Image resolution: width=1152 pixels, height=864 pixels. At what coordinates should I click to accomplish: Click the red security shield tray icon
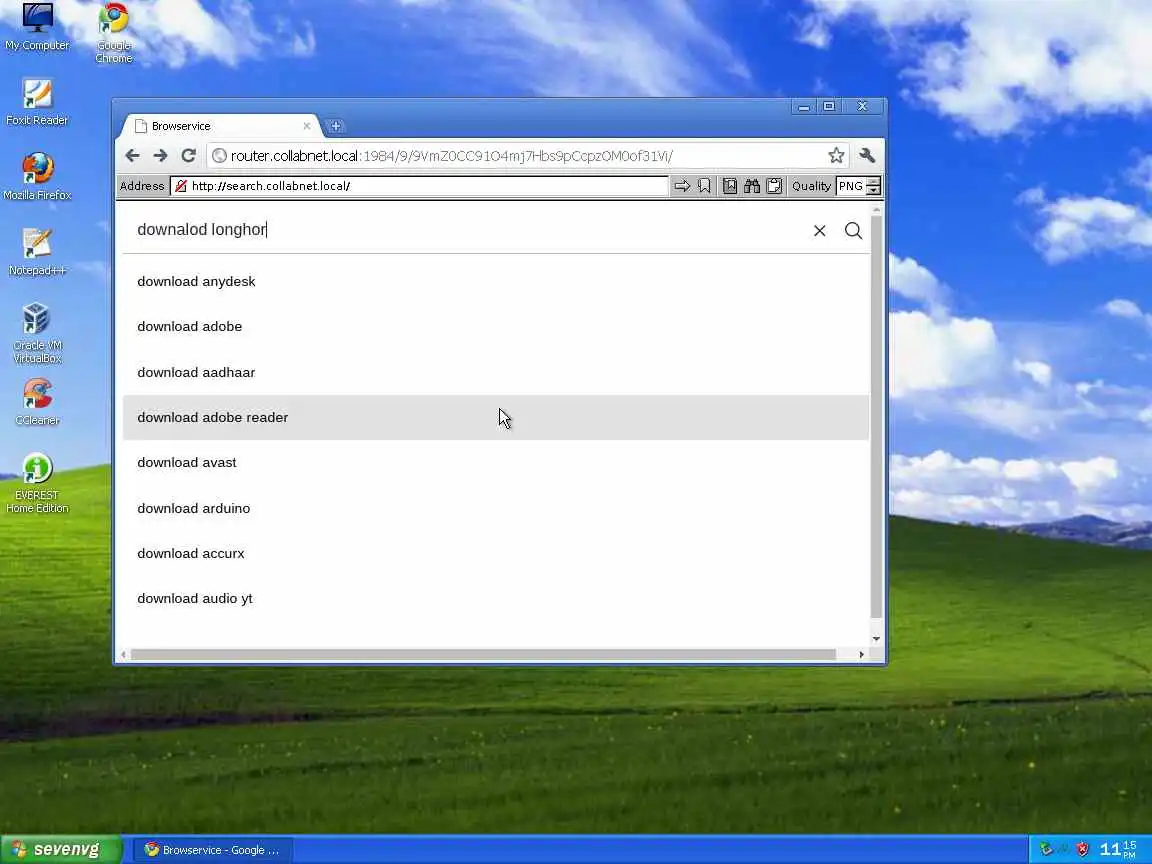(1082, 849)
